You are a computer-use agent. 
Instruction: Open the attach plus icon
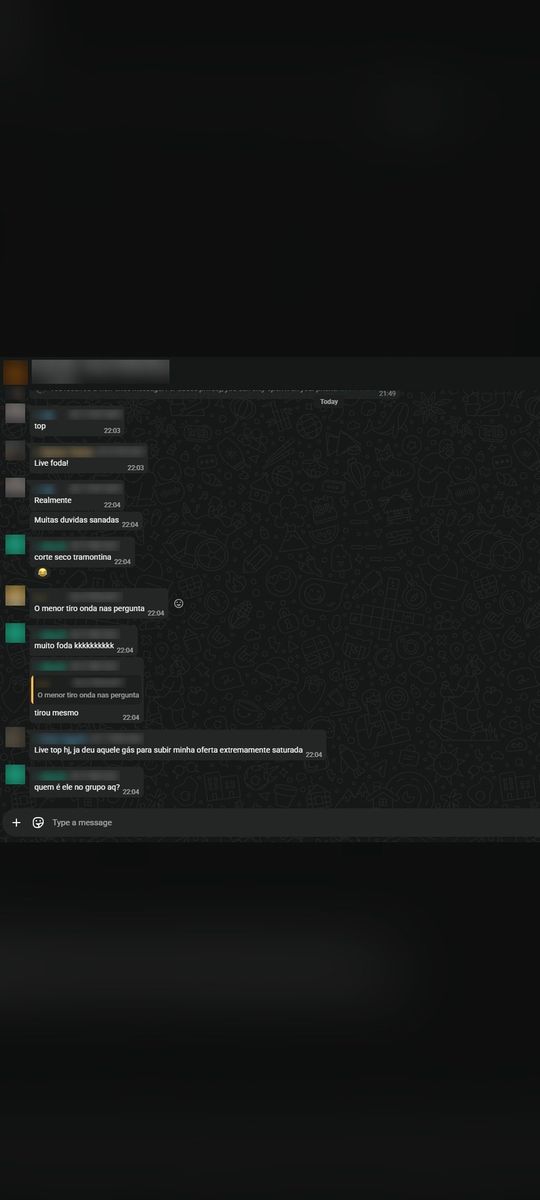[16, 822]
